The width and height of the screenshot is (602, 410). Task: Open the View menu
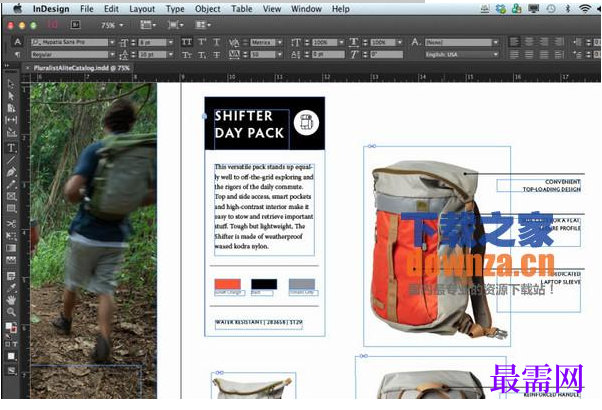272,8
